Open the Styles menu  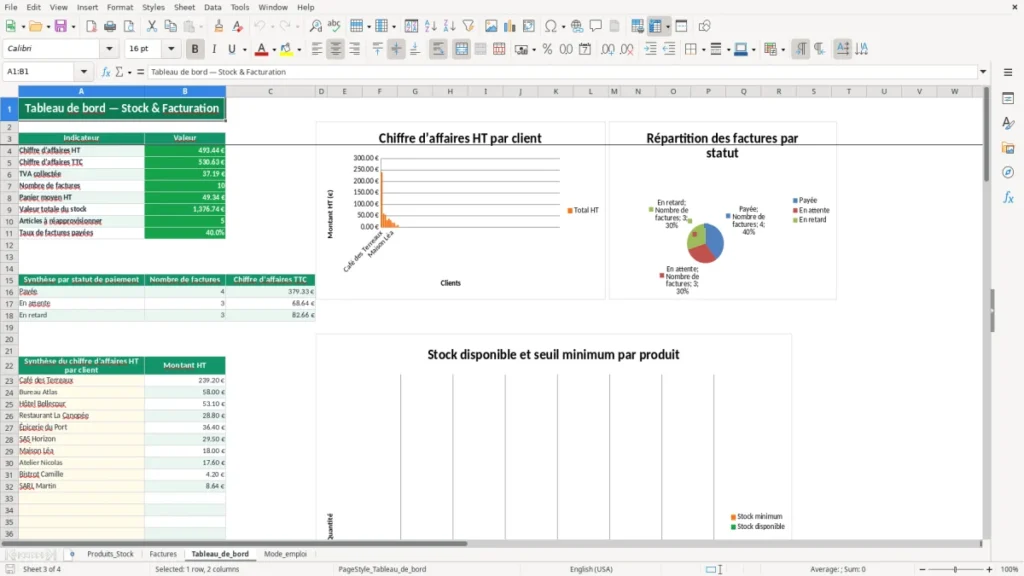[x=153, y=7]
